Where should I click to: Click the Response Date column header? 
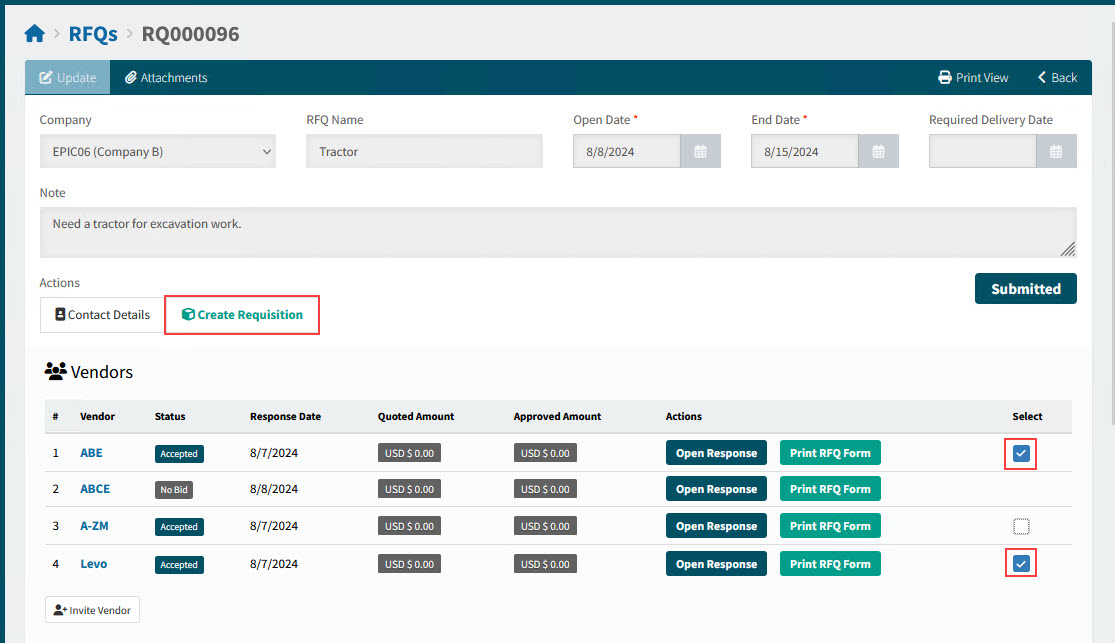(285, 416)
